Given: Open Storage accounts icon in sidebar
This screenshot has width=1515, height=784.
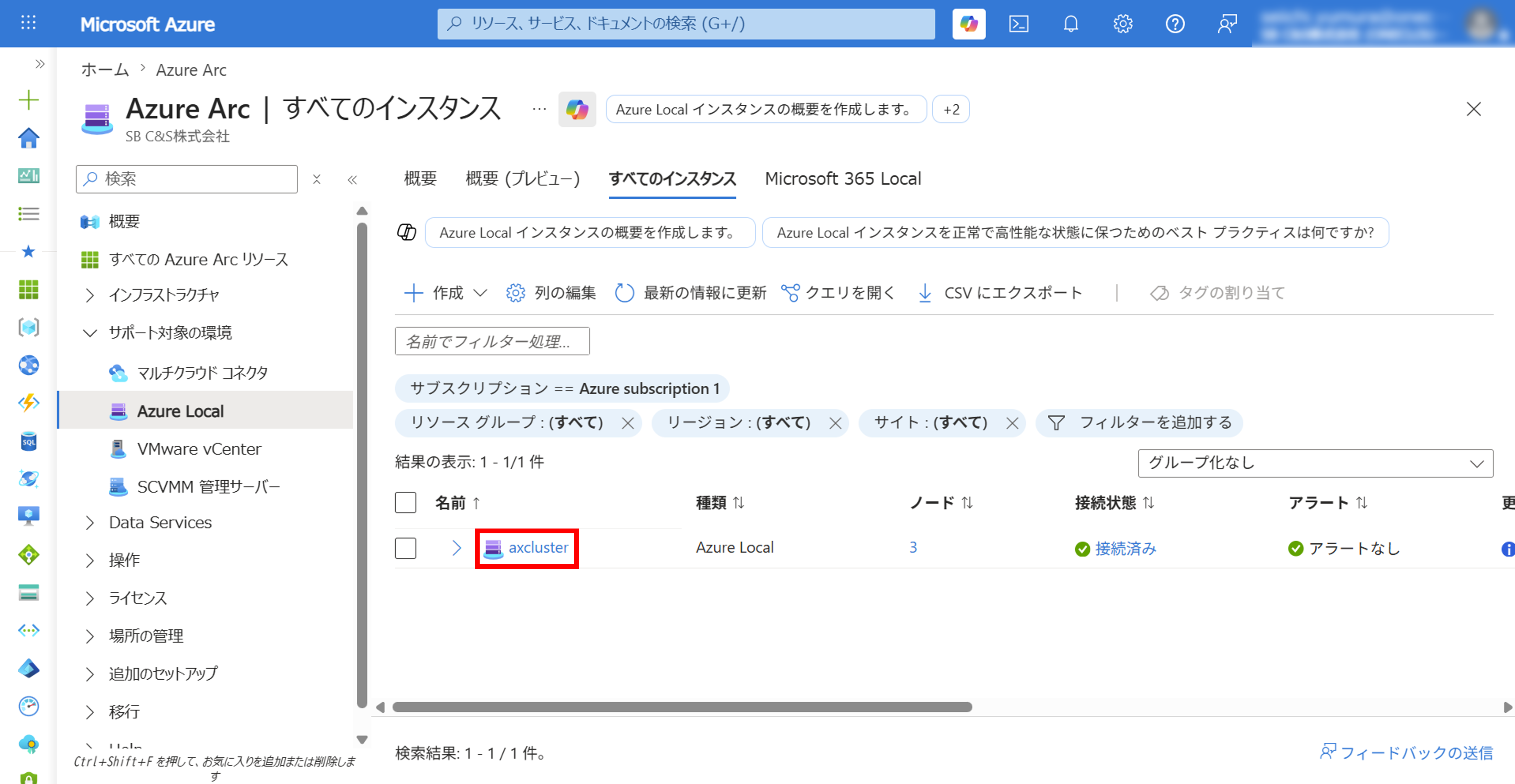Looking at the screenshot, I should pyautogui.click(x=28, y=592).
